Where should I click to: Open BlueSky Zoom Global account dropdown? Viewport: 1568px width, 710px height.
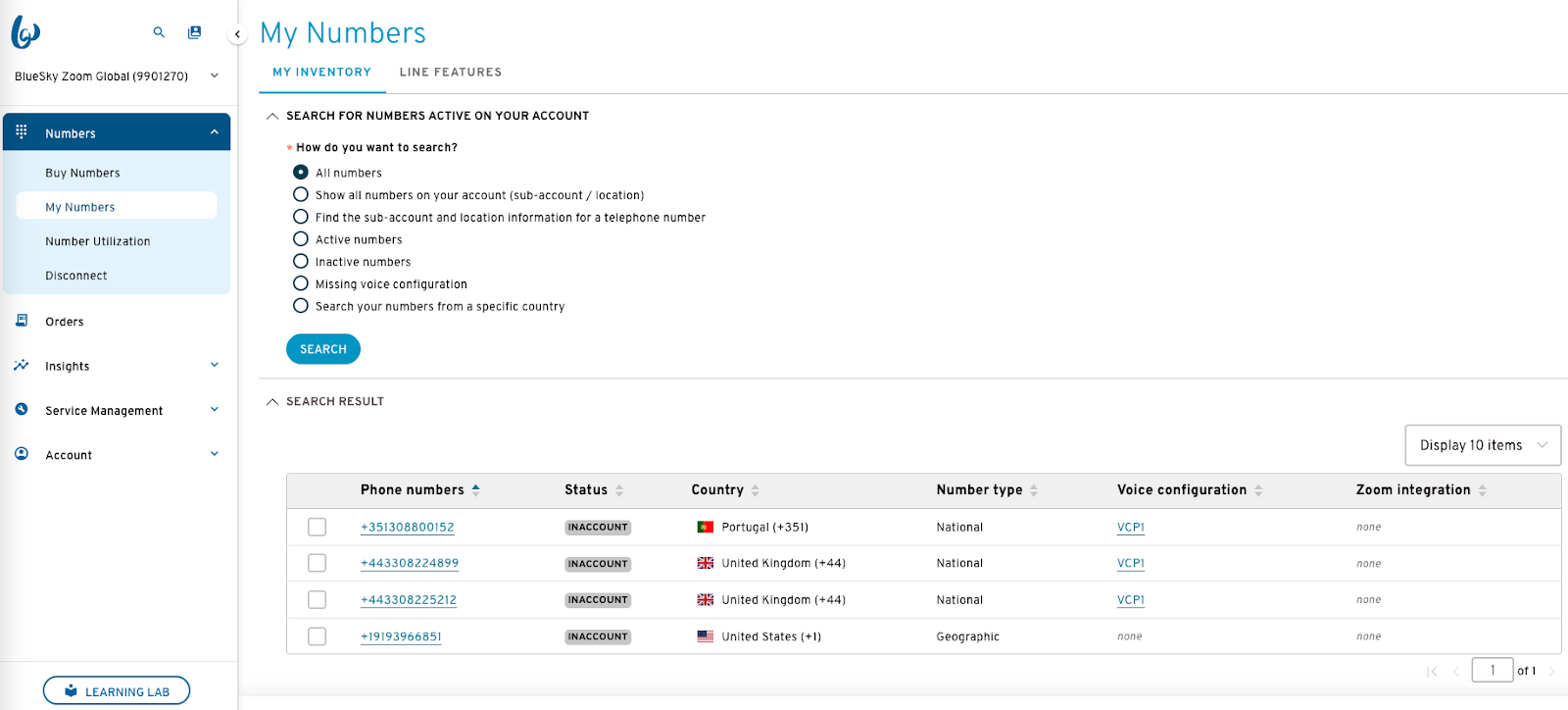[117, 76]
